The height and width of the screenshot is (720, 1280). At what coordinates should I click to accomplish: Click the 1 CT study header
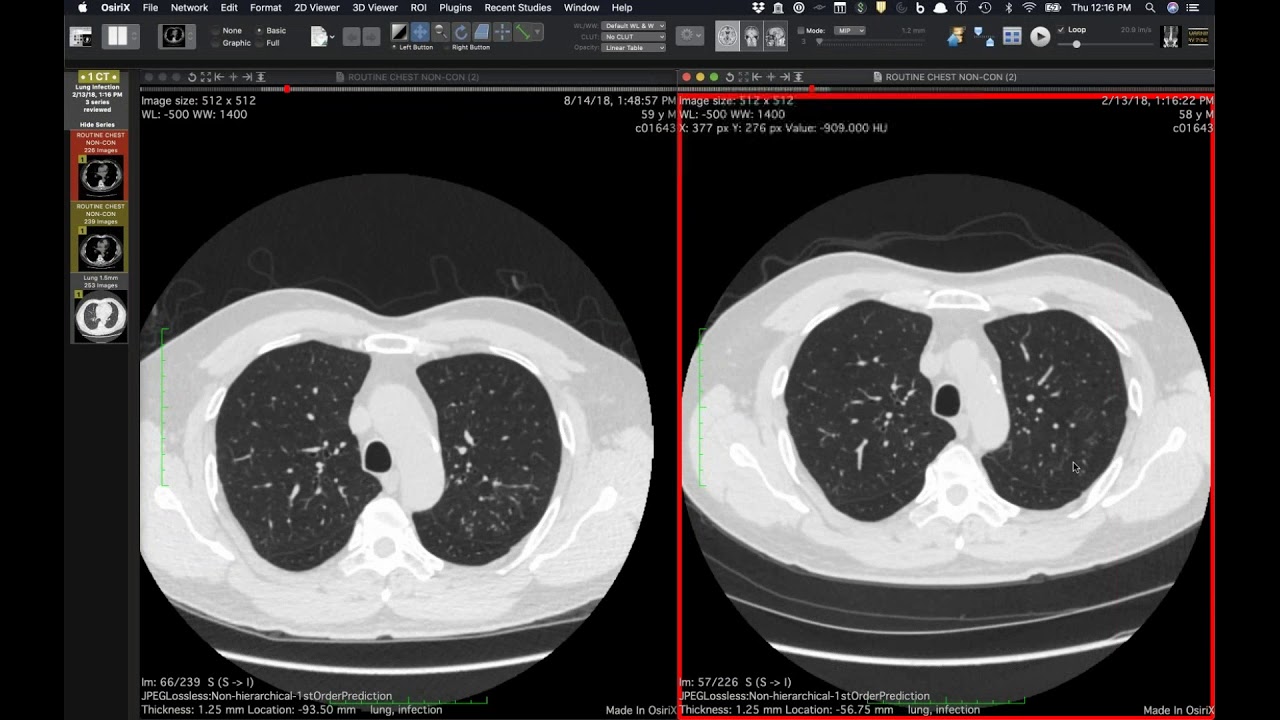pos(99,77)
